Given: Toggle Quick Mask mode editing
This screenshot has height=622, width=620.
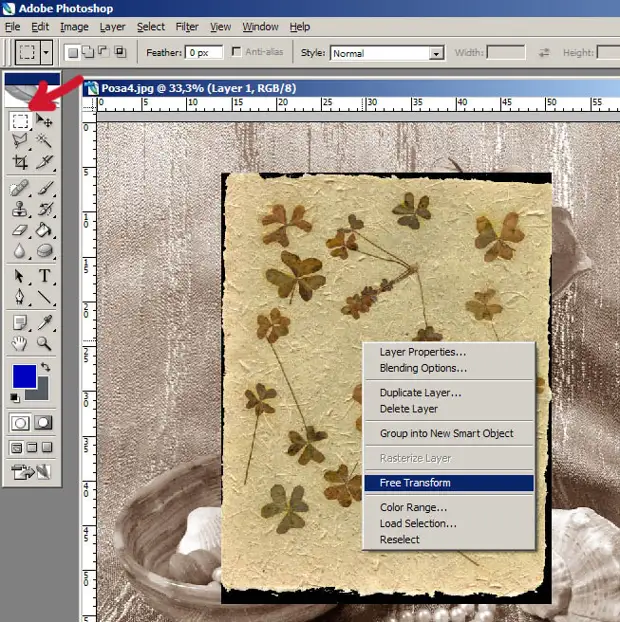Looking at the screenshot, I should [44, 423].
